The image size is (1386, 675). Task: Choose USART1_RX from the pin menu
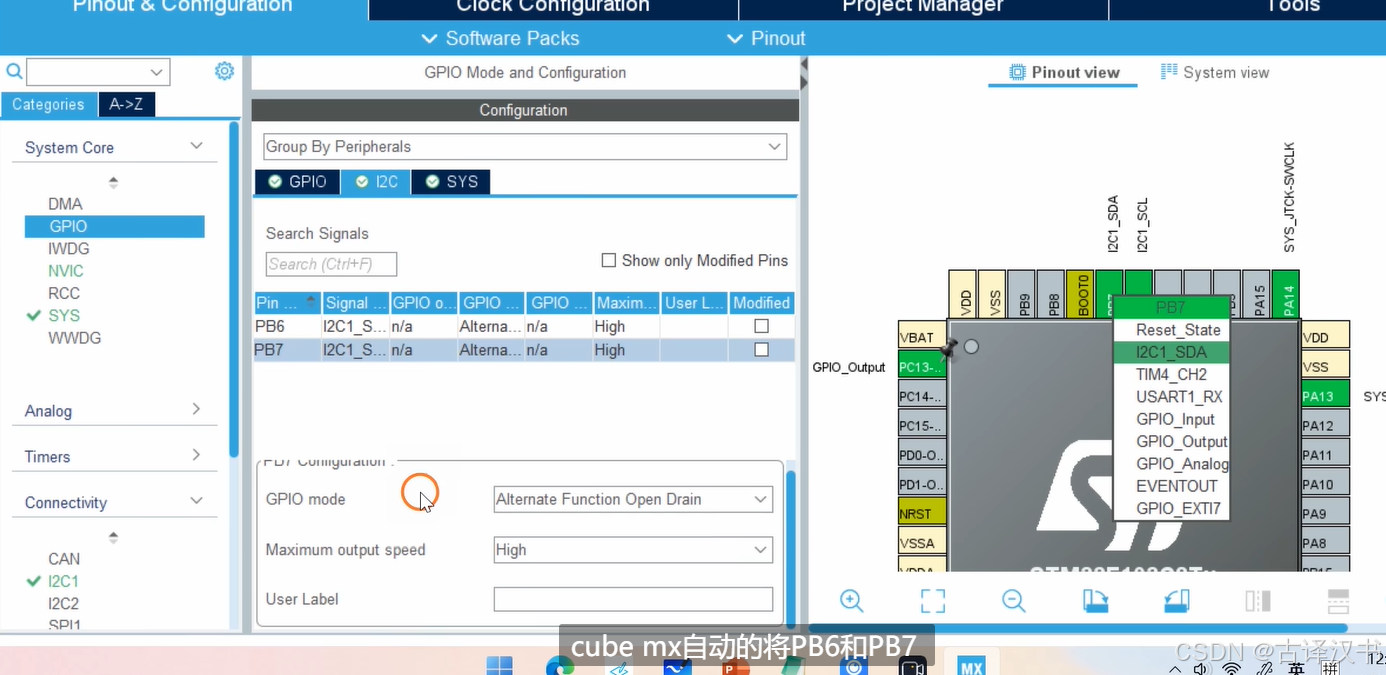pyautogui.click(x=1178, y=397)
